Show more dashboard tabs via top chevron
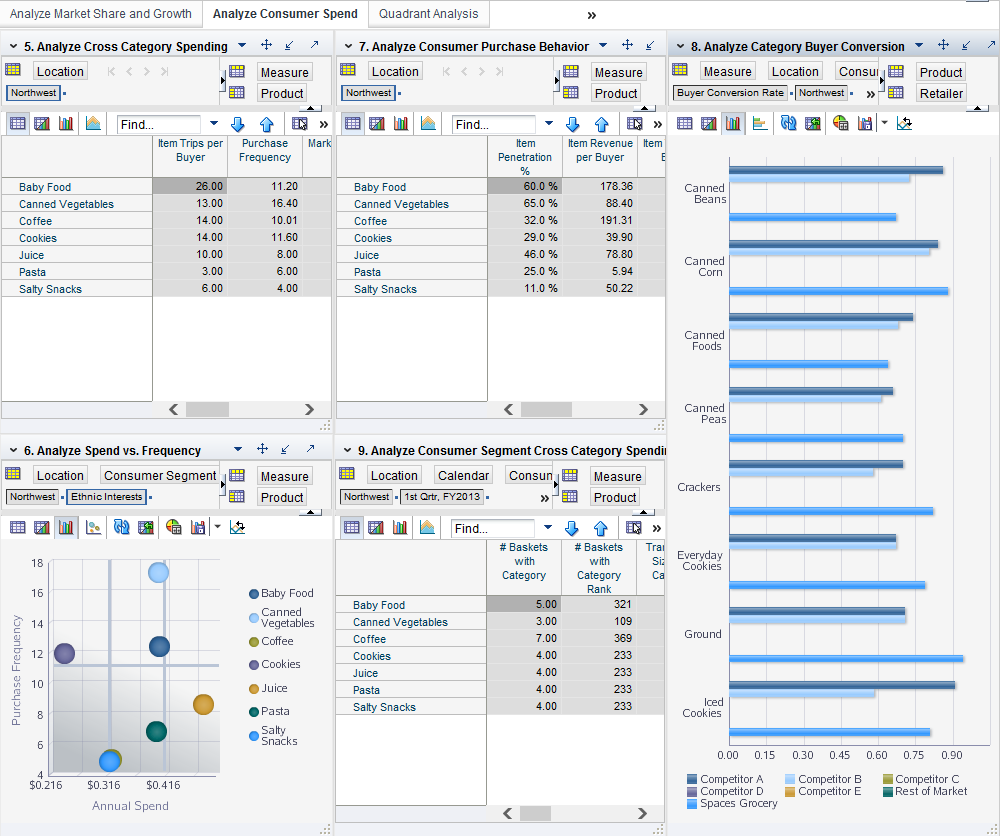This screenshot has height=836, width=1000. (x=592, y=15)
